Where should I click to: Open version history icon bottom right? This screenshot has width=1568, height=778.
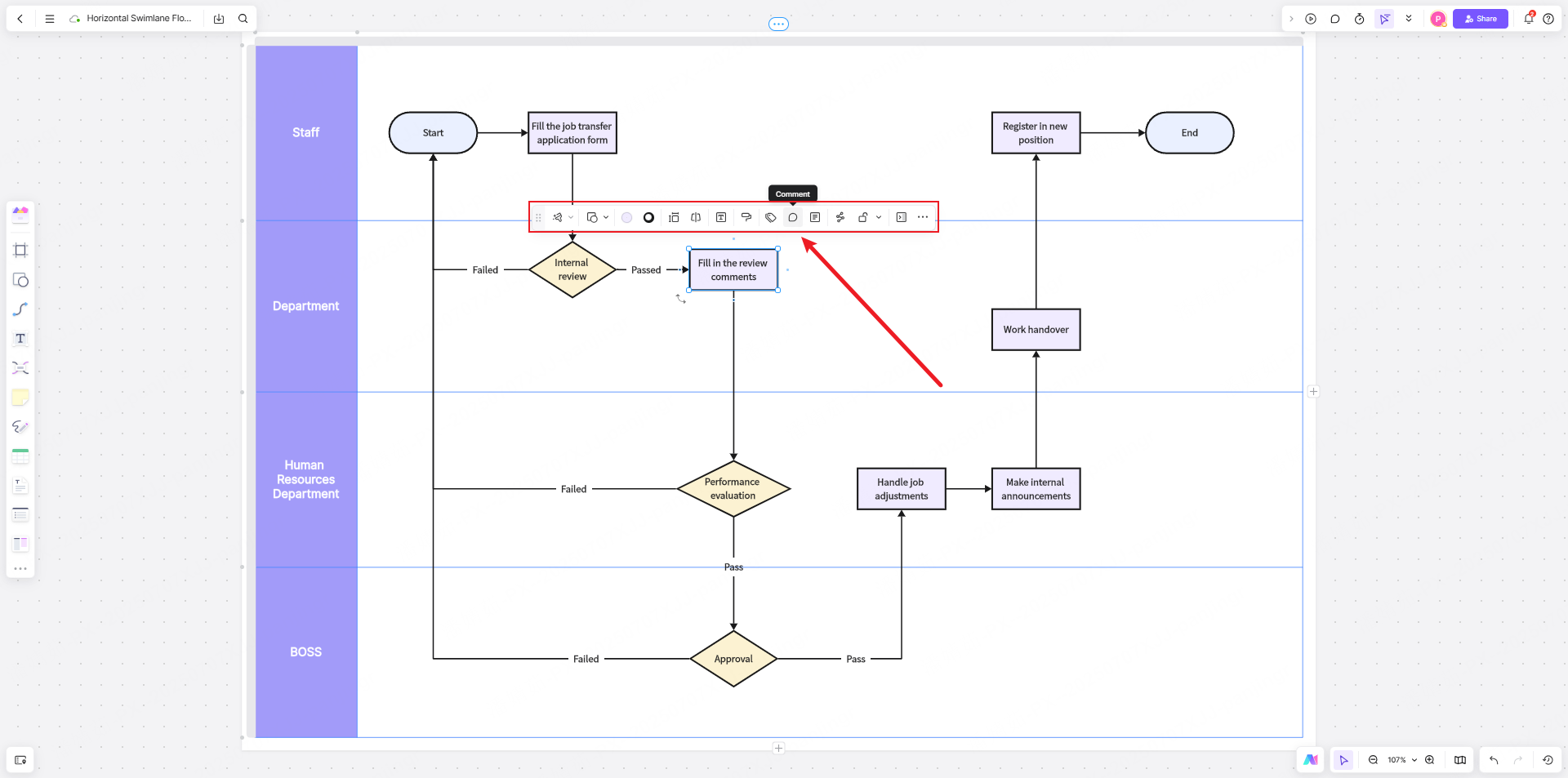[1548, 759]
